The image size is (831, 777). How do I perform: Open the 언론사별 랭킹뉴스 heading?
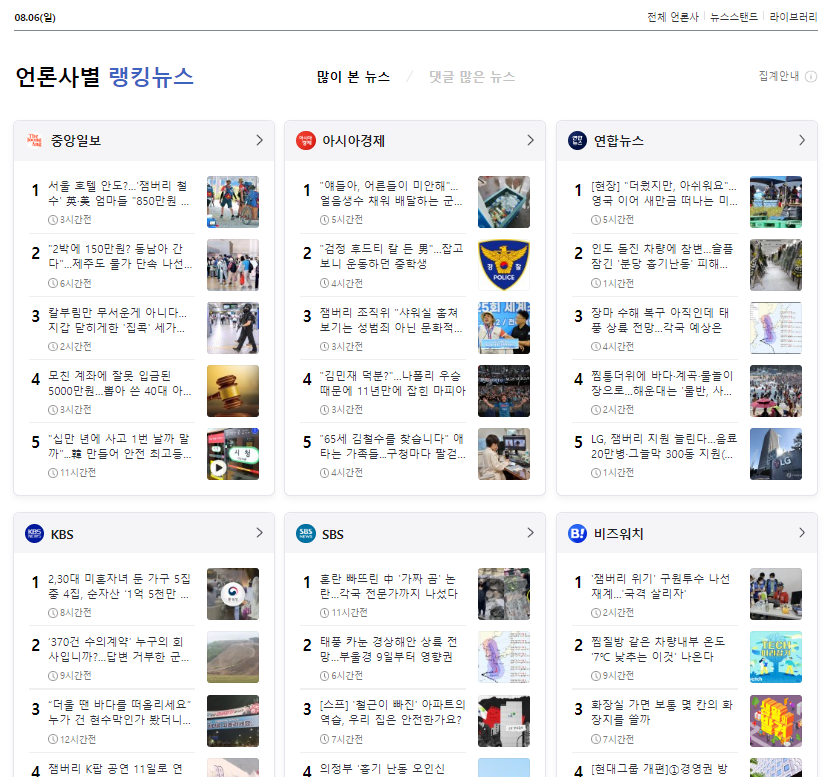click(x=104, y=77)
